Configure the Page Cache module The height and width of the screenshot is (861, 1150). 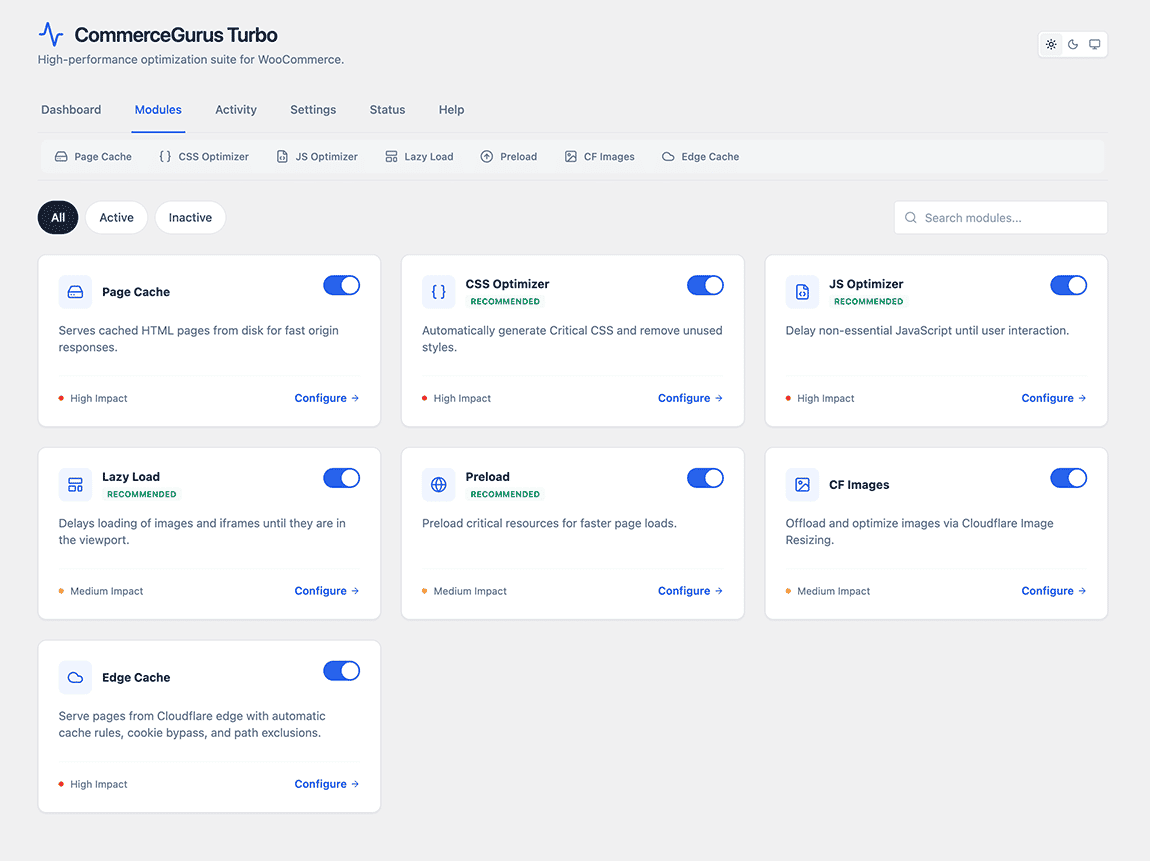[327, 398]
